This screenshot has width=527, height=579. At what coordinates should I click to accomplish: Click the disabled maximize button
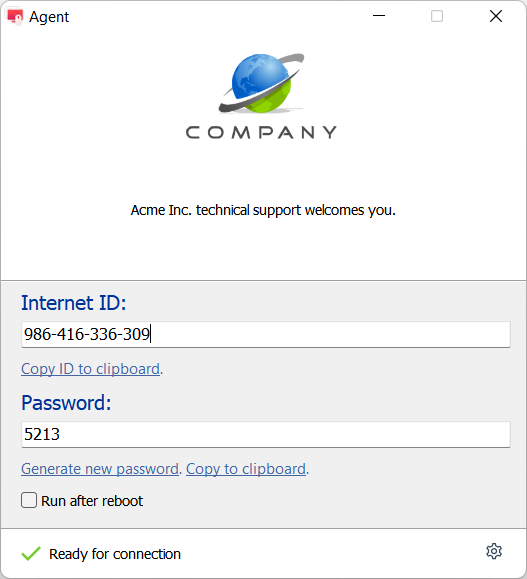tap(437, 16)
